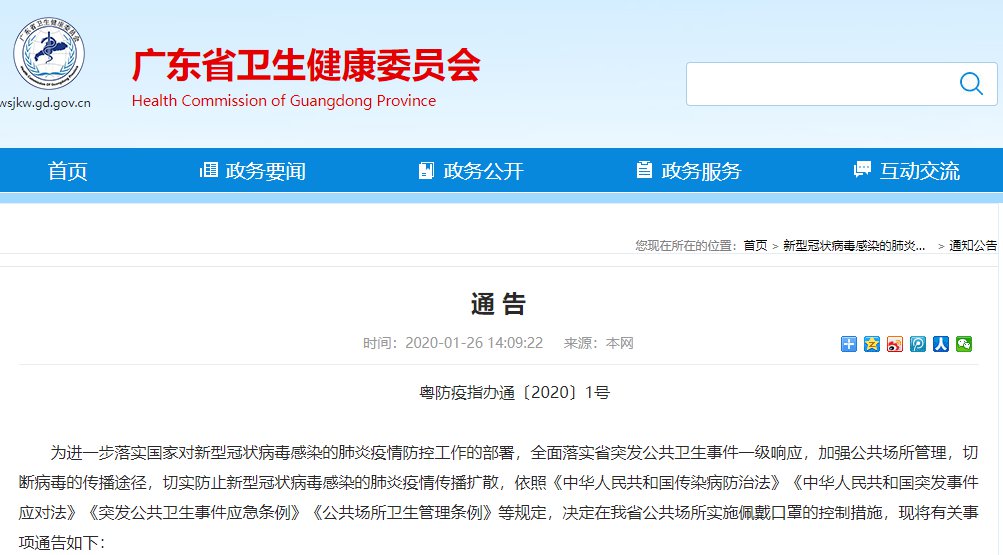
Task: Open more share options plus icon
Action: tap(849, 344)
